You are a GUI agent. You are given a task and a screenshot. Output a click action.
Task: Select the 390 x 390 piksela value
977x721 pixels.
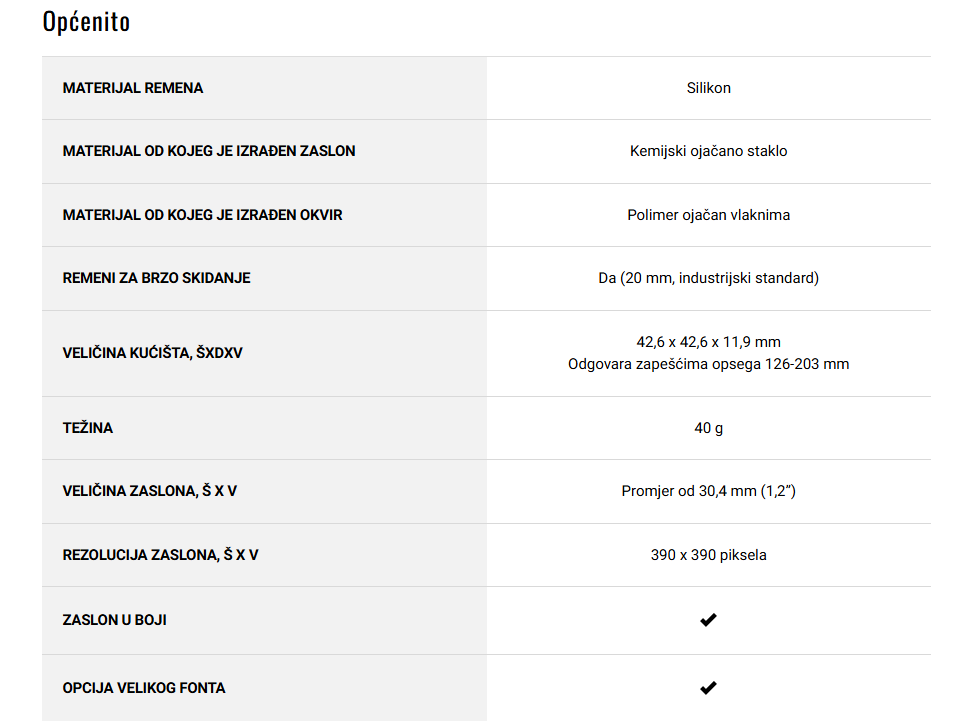pos(708,555)
